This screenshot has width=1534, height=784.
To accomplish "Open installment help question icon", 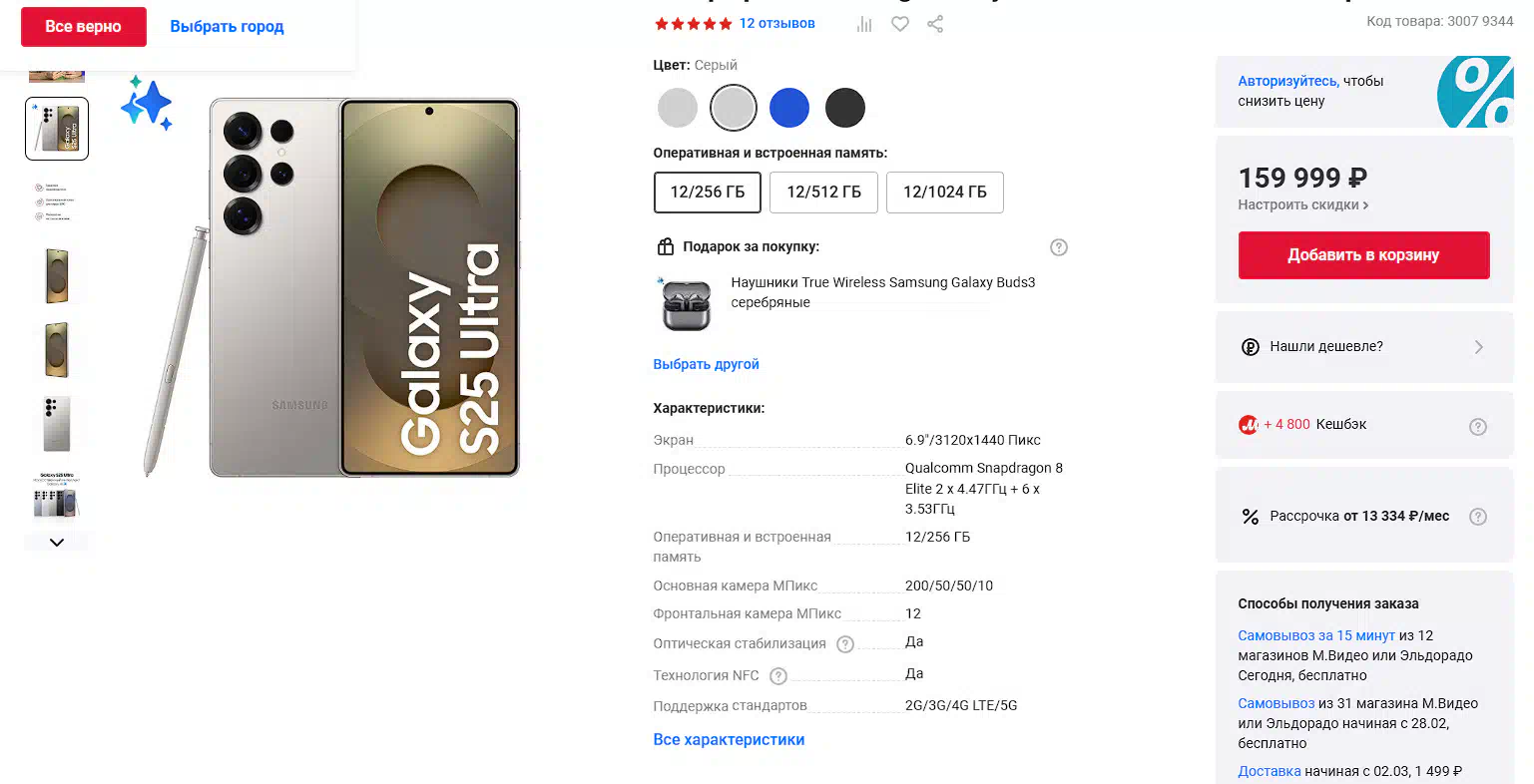I will (1478, 517).
